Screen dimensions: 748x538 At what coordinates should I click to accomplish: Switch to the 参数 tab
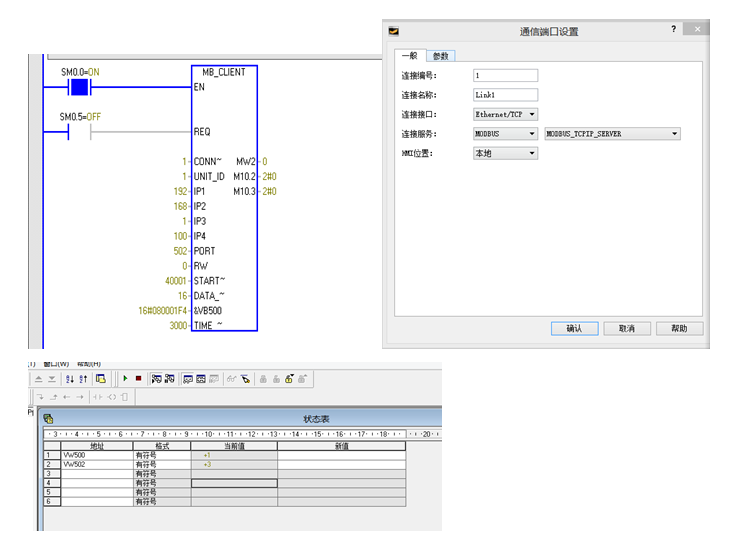click(x=440, y=55)
